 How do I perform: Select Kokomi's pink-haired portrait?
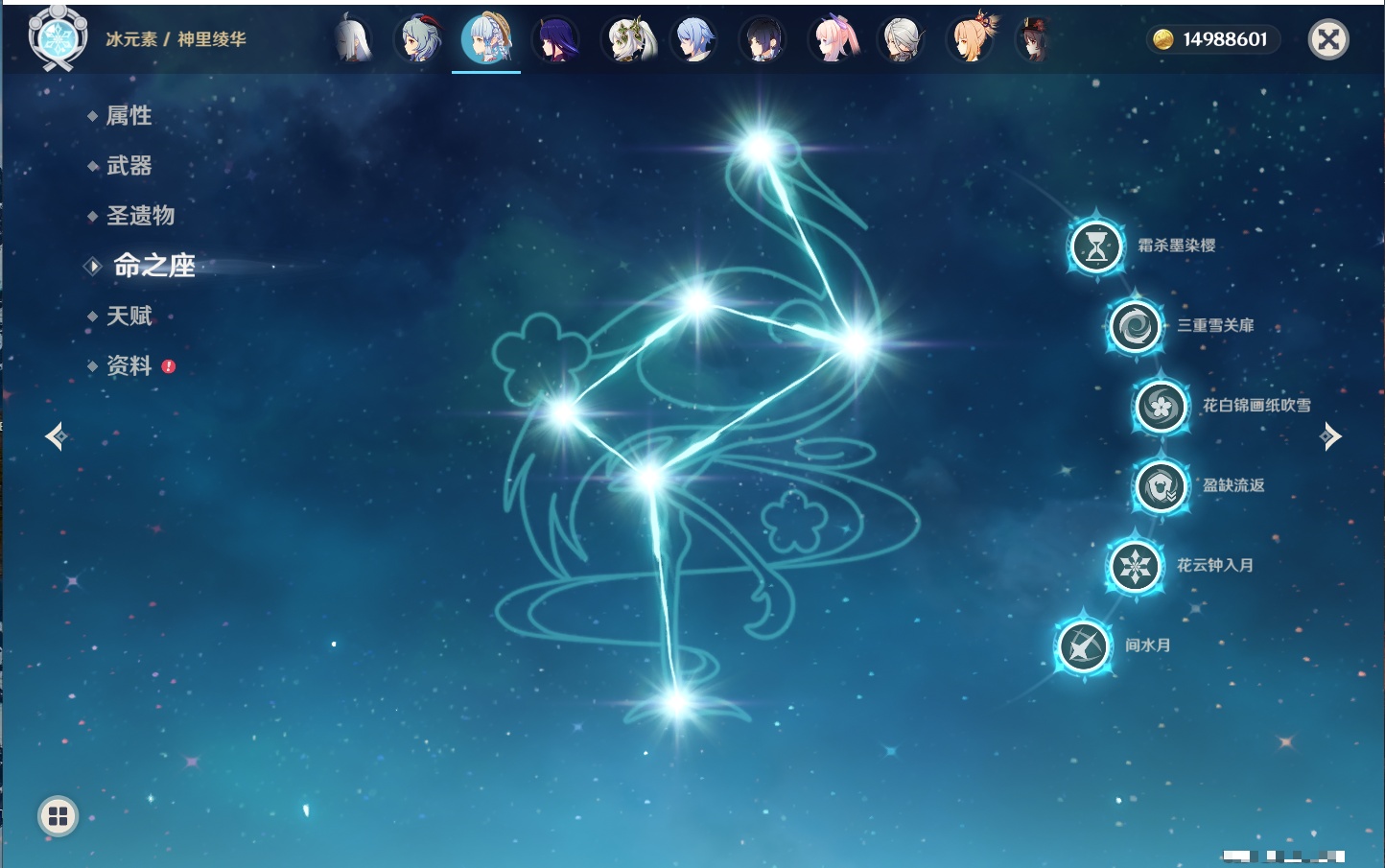(833, 40)
